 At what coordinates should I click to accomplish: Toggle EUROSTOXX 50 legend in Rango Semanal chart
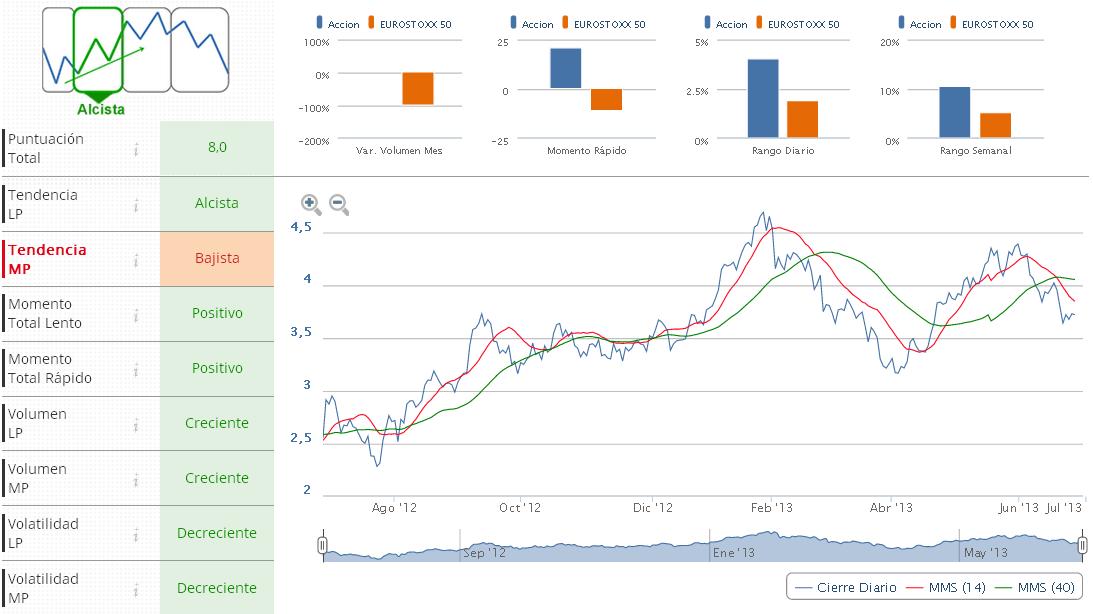pos(987,24)
